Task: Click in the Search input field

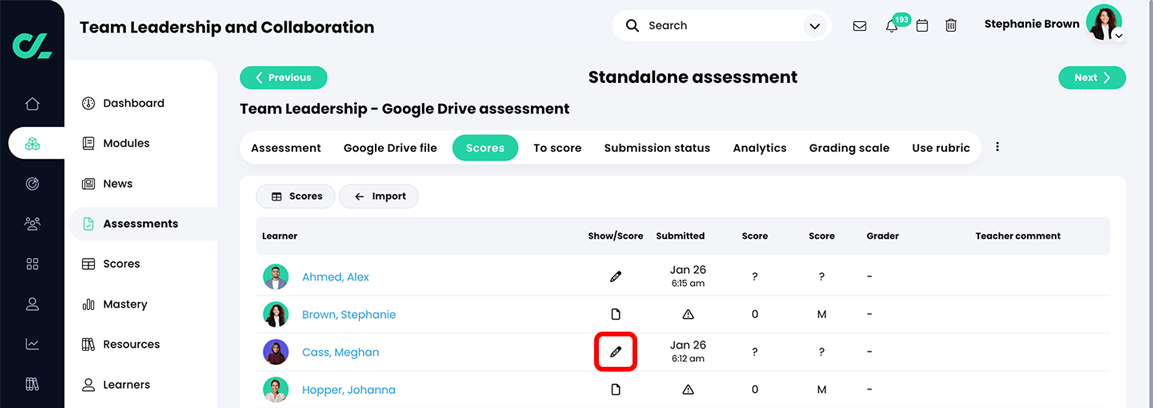Action: click(x=721, y=26)
